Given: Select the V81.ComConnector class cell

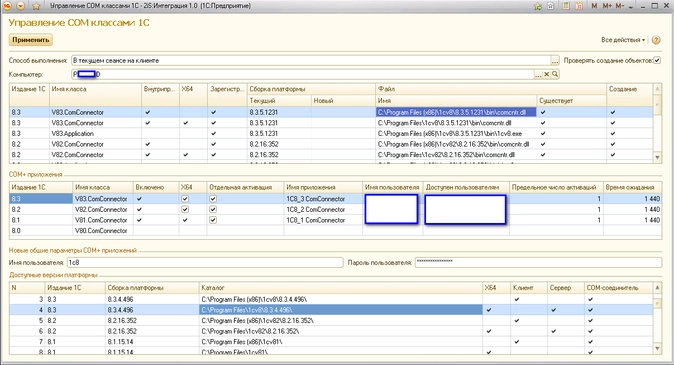Looking at the screenshot, I should (102, 220).
